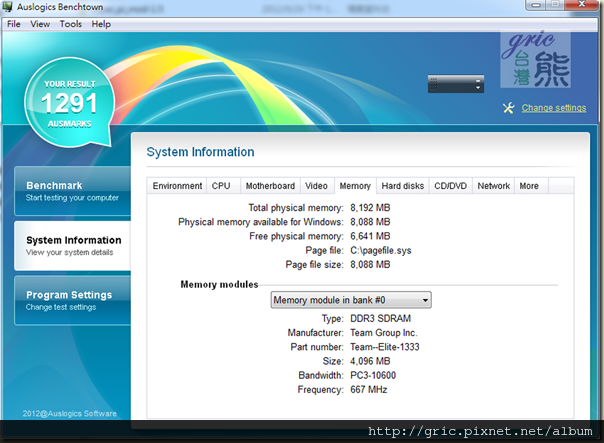Switch to the Motherboard tab
Image resolution: width=604 pixels, height=443 pixels.
(270, 186)
